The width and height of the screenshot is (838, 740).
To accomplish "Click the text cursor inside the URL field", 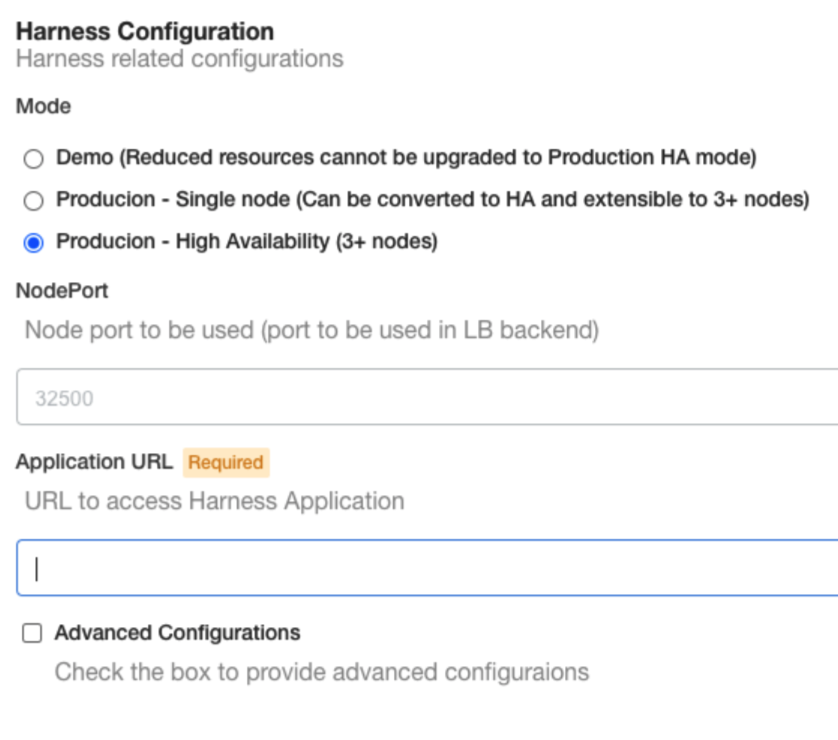I will click(36, 569).
